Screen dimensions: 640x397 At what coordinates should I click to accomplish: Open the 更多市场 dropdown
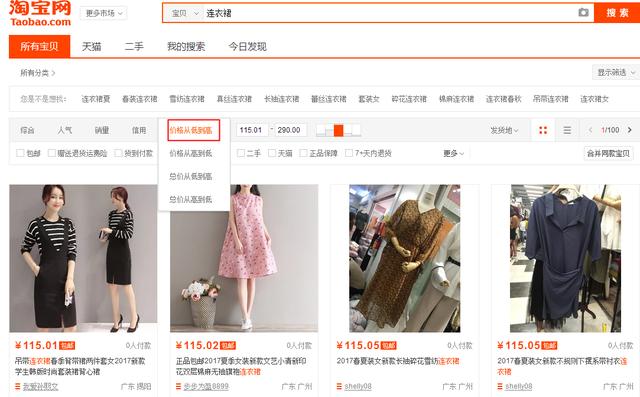click(104, 13)
